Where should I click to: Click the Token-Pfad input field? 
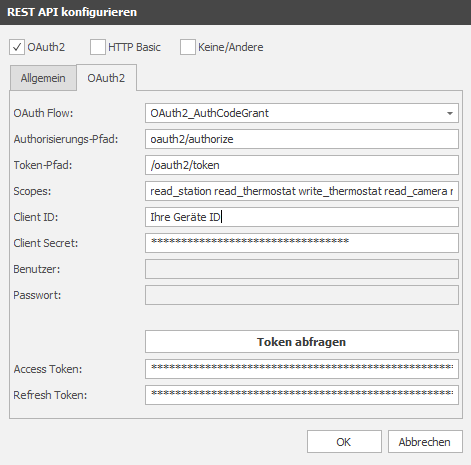[x=302, y=165]
